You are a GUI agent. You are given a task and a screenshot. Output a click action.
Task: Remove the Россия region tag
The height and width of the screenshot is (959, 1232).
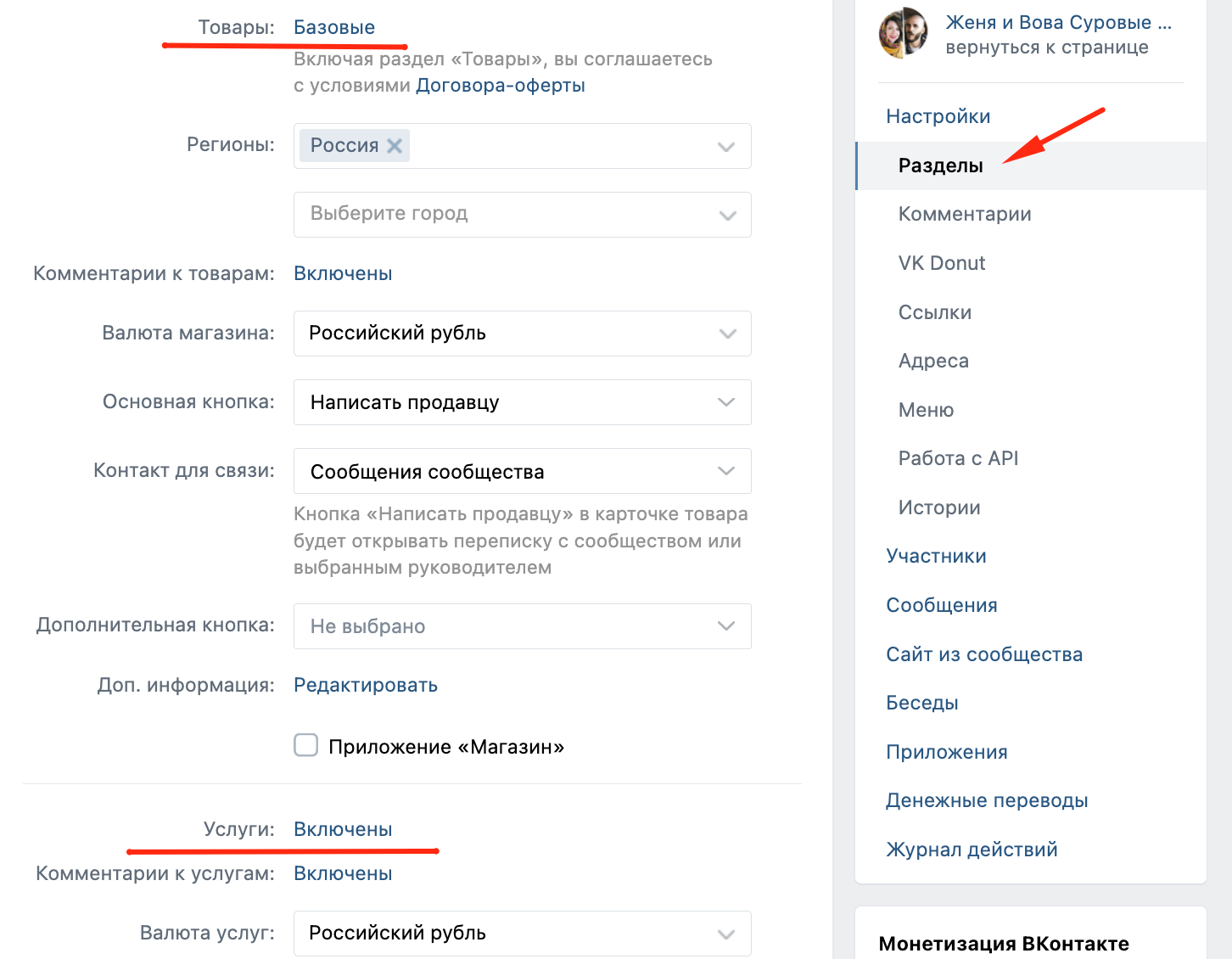click(x=394, y=146)
